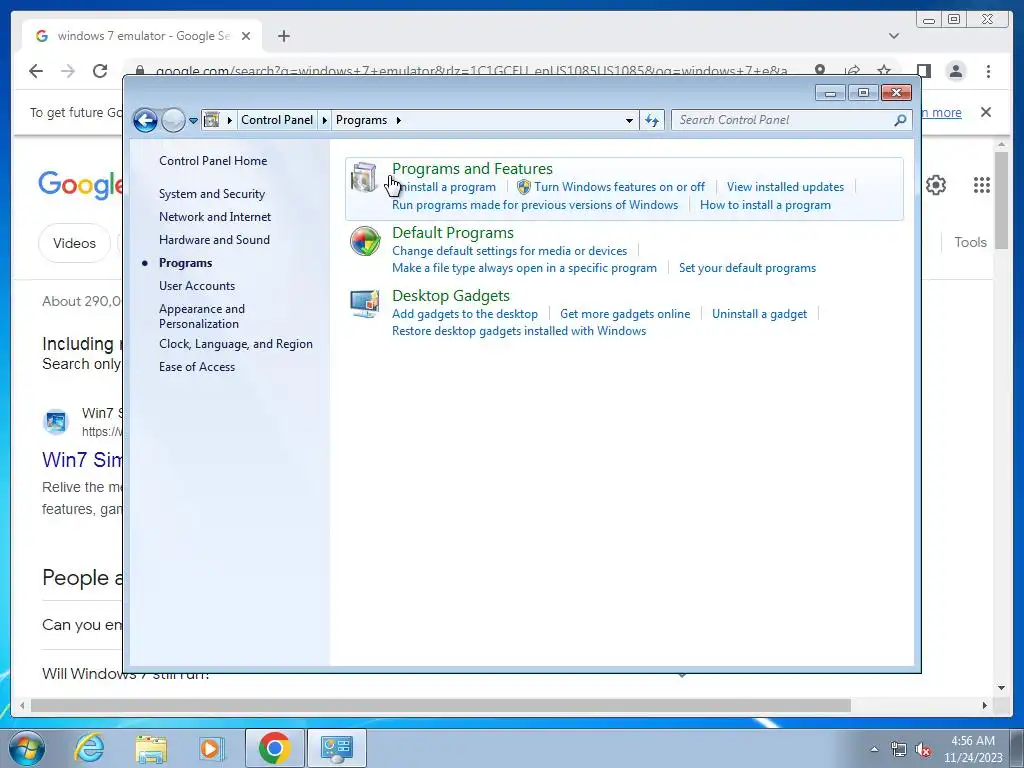Image resolution: width=1024 pixels, height=768 pixels.
Task: Go back in Chrome browser
Action: tap(36, 71)
